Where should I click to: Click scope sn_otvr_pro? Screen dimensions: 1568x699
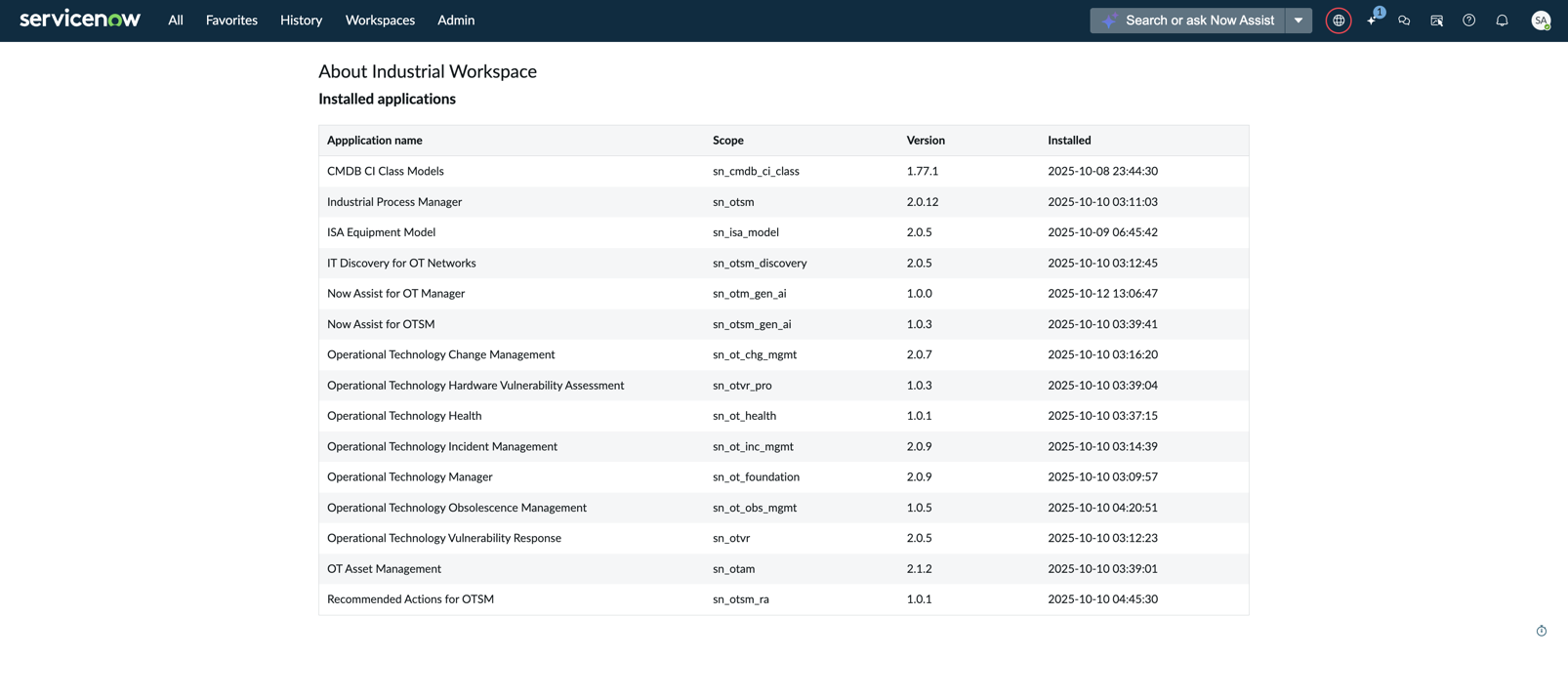tap(742, 386)
